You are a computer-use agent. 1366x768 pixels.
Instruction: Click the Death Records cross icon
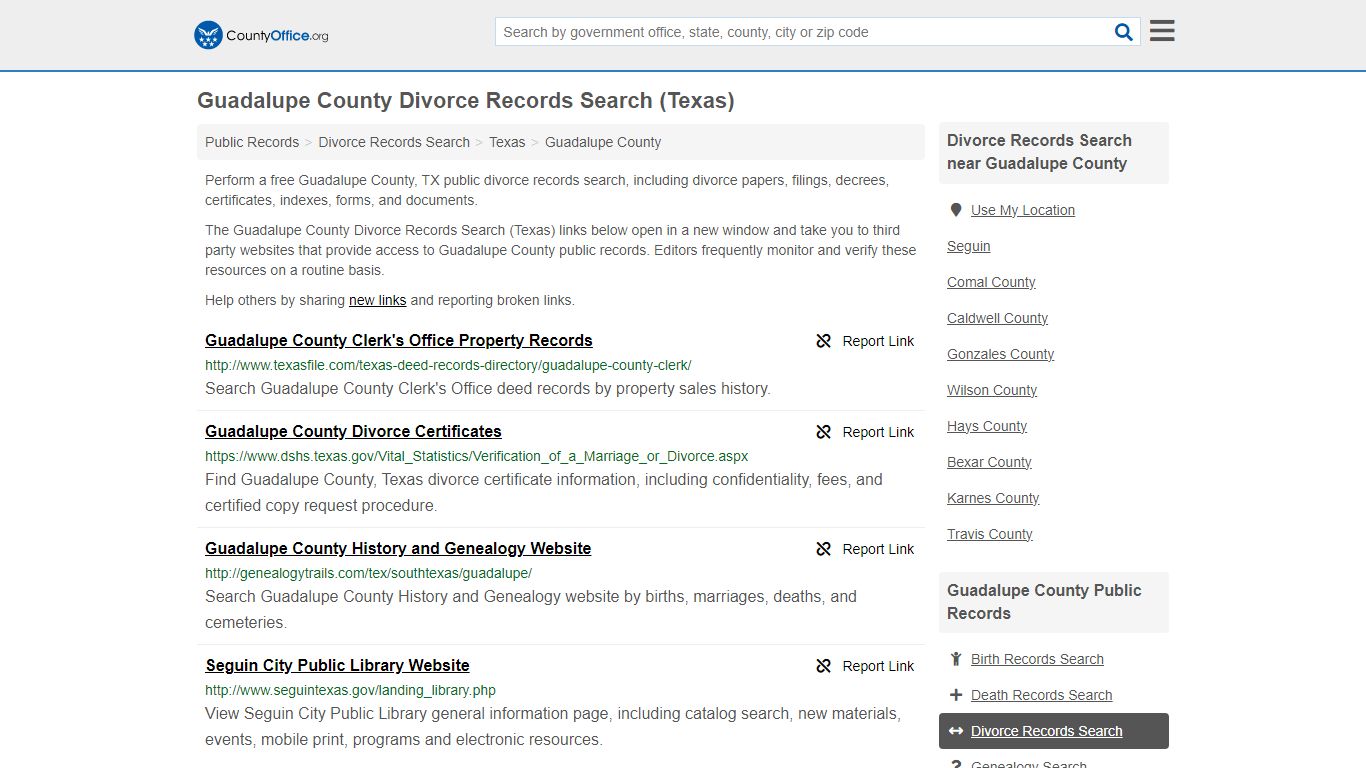click(956, 695)
